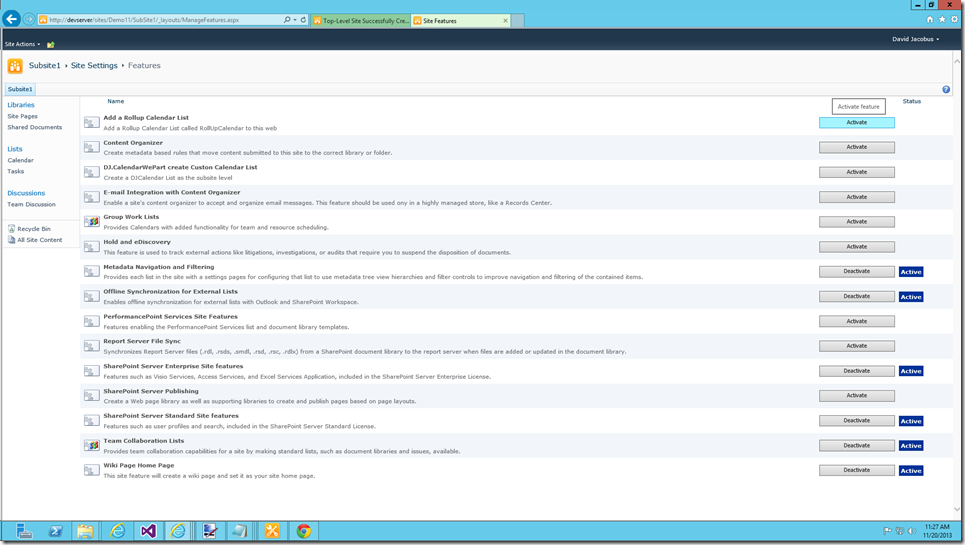The width and height of the screenshot is (965, 545).
Task: Close the Site Features browser tab
Action: pos(506,21)
